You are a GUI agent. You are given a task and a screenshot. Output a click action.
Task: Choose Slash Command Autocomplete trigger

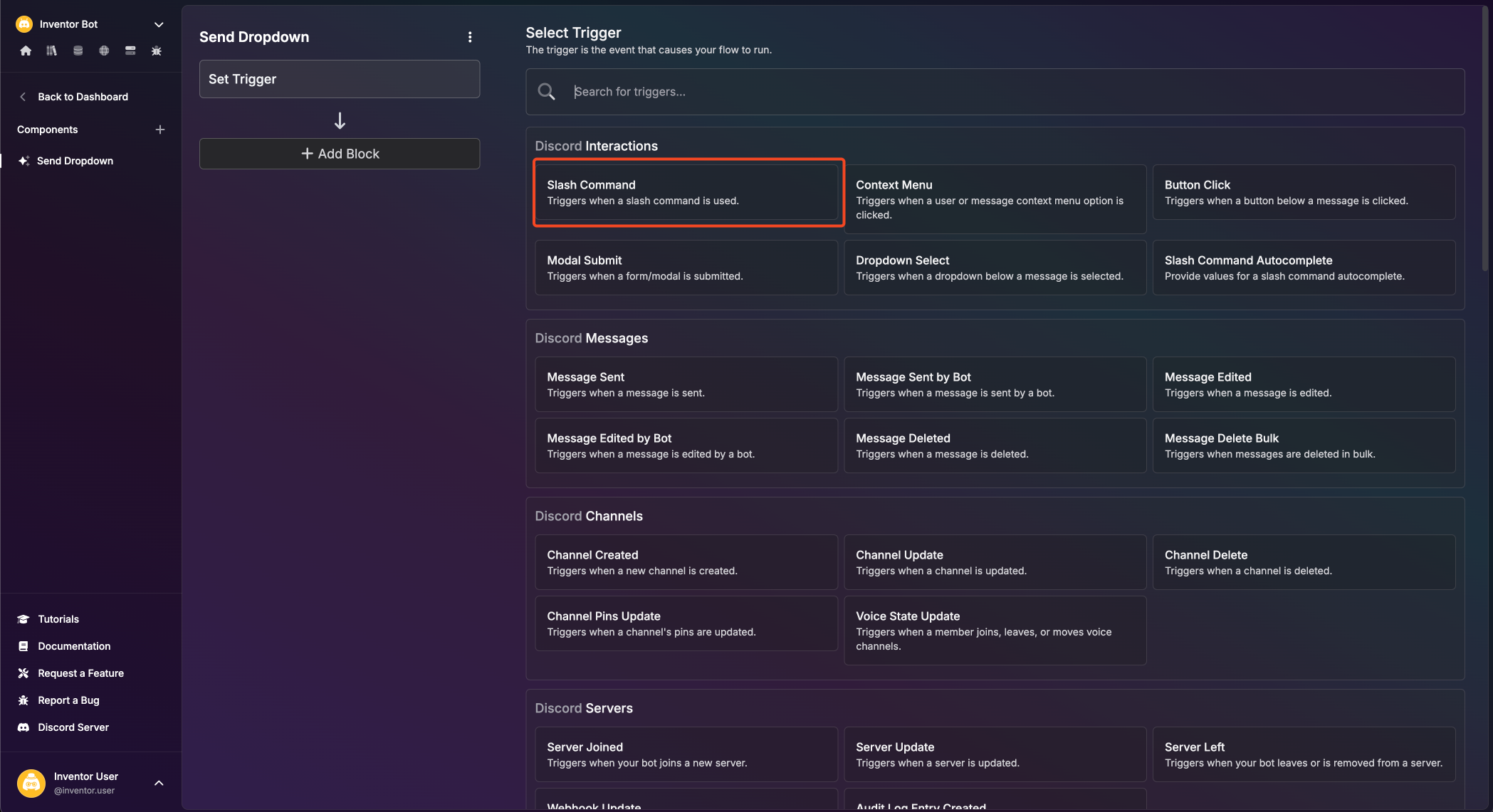[1304, 268]
